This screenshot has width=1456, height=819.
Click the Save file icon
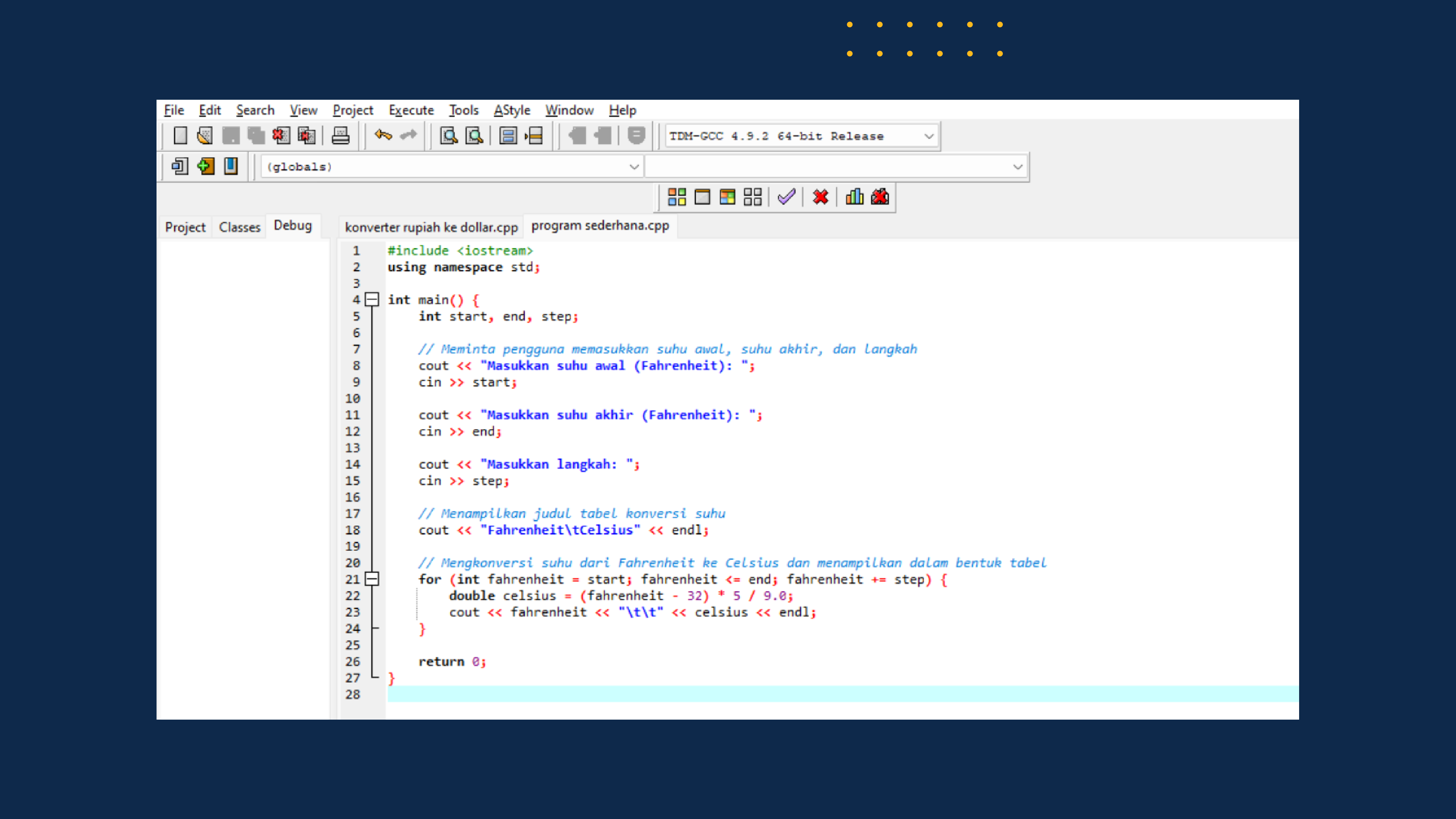click(231, 136)
